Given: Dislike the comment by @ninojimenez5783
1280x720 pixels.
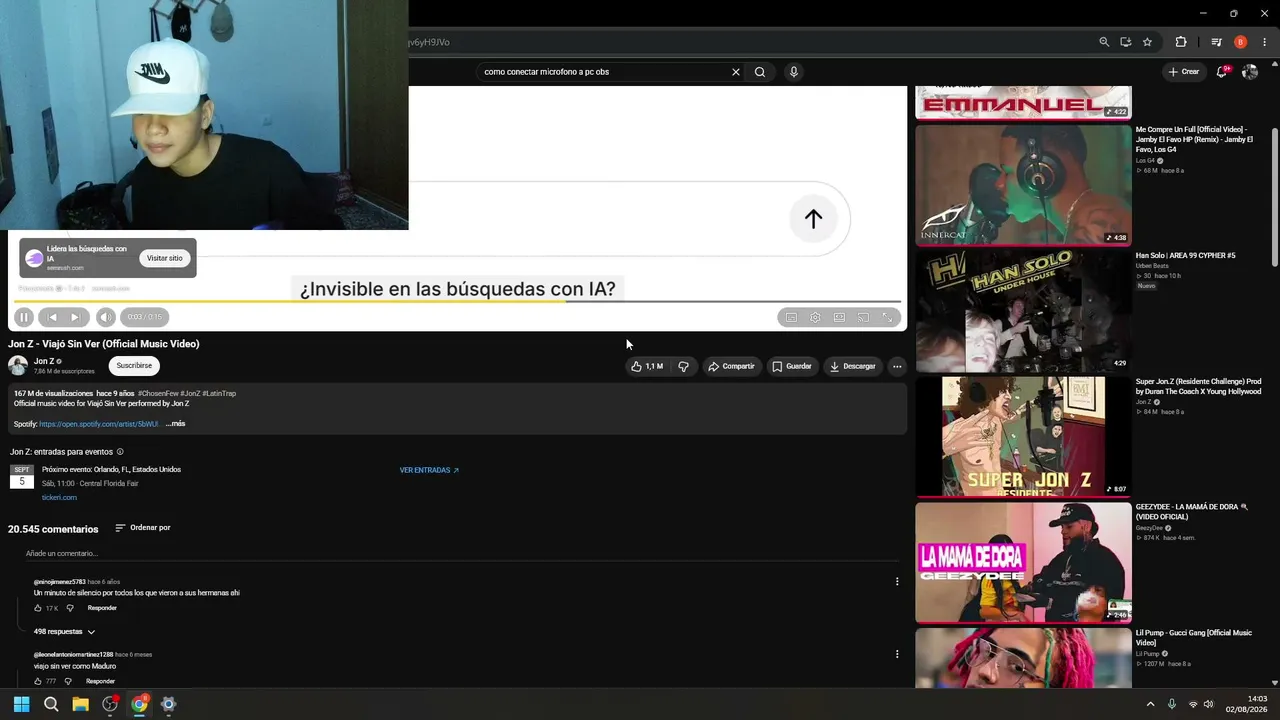Looking at the screenshot, I should pyautogui.click(x=69, y=608).
